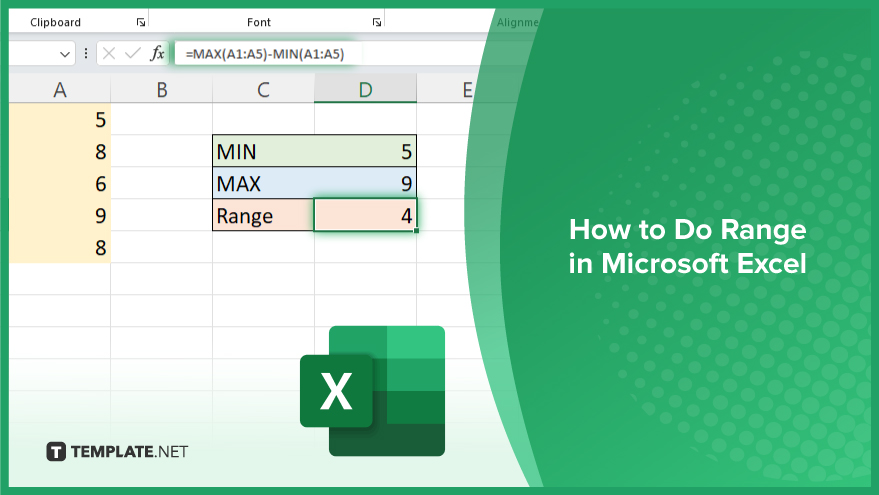The width and height of the screenshot is (879, 495).
Task: Select column B header
Action: 161,90
